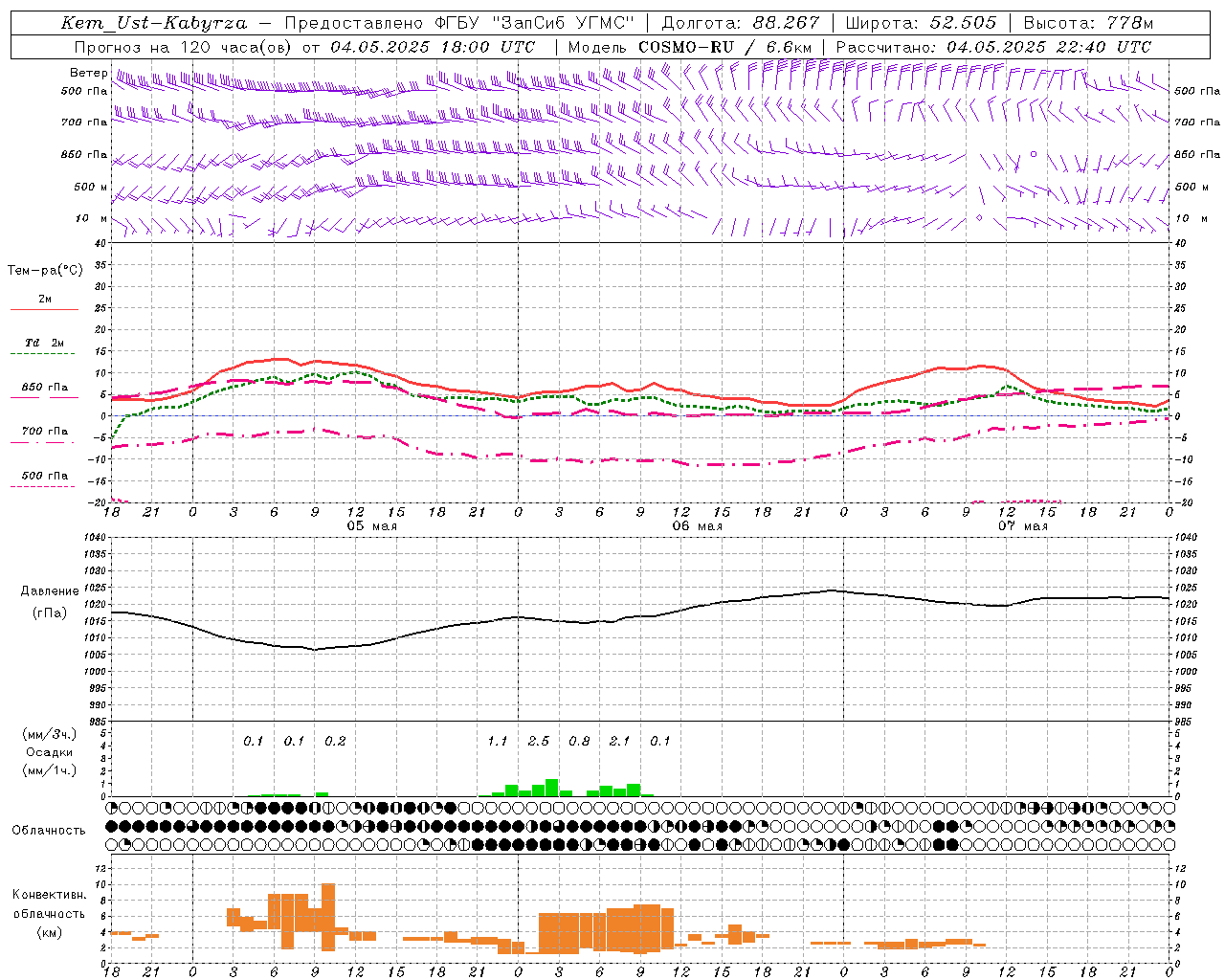Click the '10 м' wind level label on left
This screenshot has width=1225, height=980.
pos(92,218)
